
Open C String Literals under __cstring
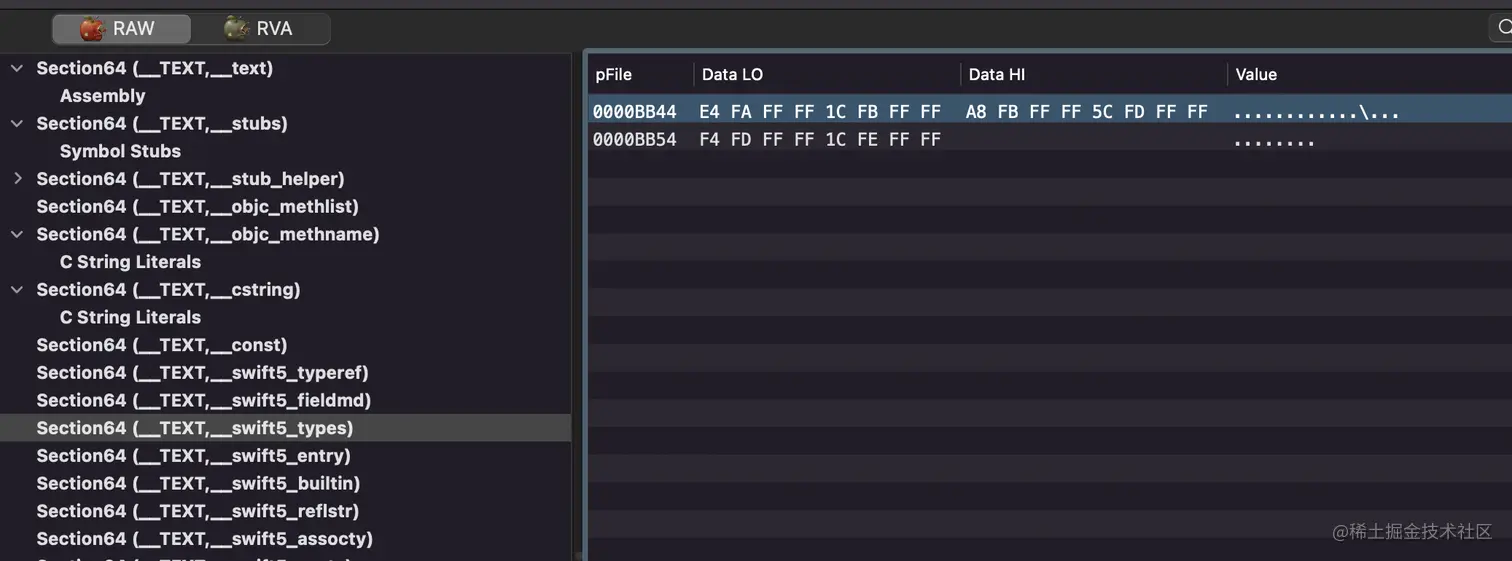(x=130, y=317)
